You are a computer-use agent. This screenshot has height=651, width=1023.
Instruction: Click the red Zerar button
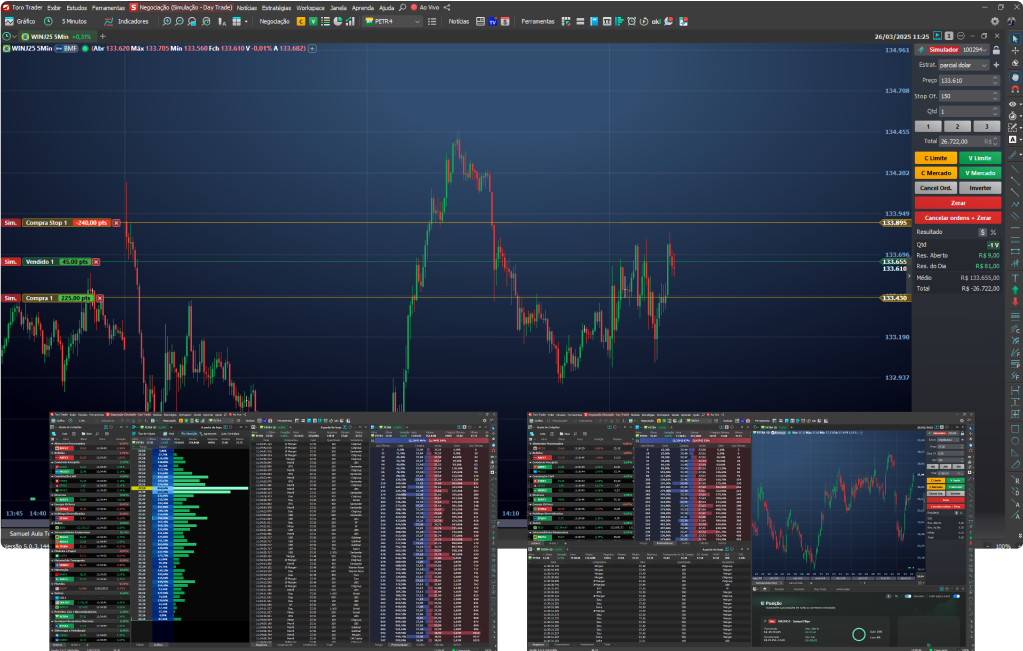[957, 203]
